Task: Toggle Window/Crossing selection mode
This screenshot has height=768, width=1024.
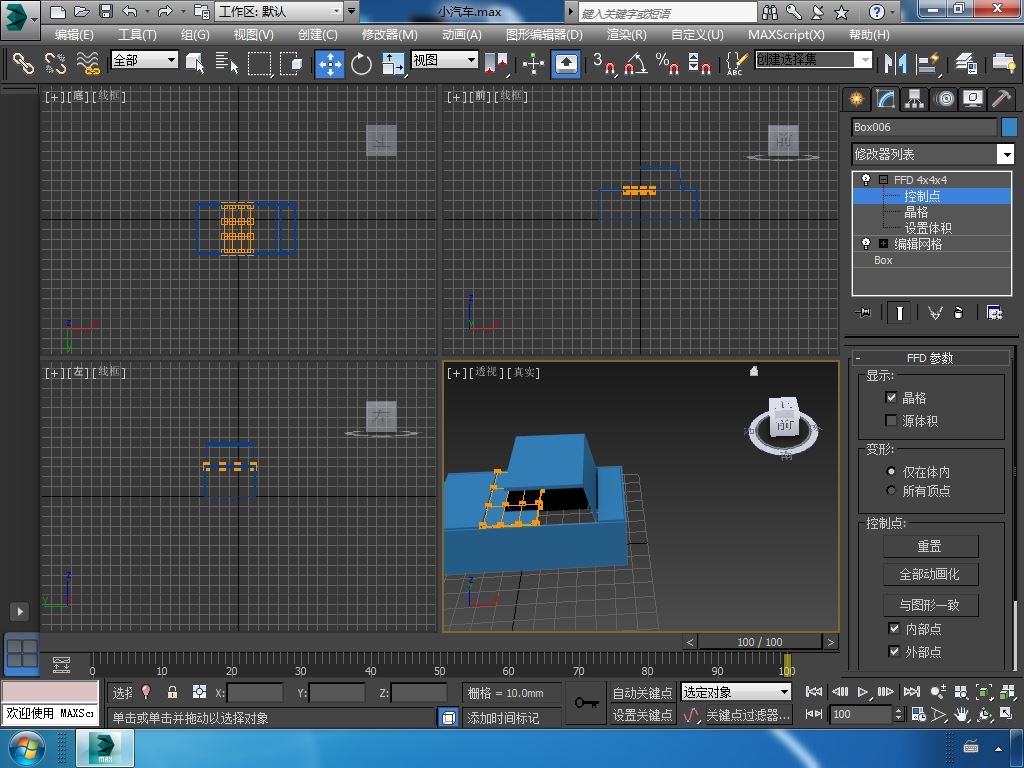Action: click(291, 63)
